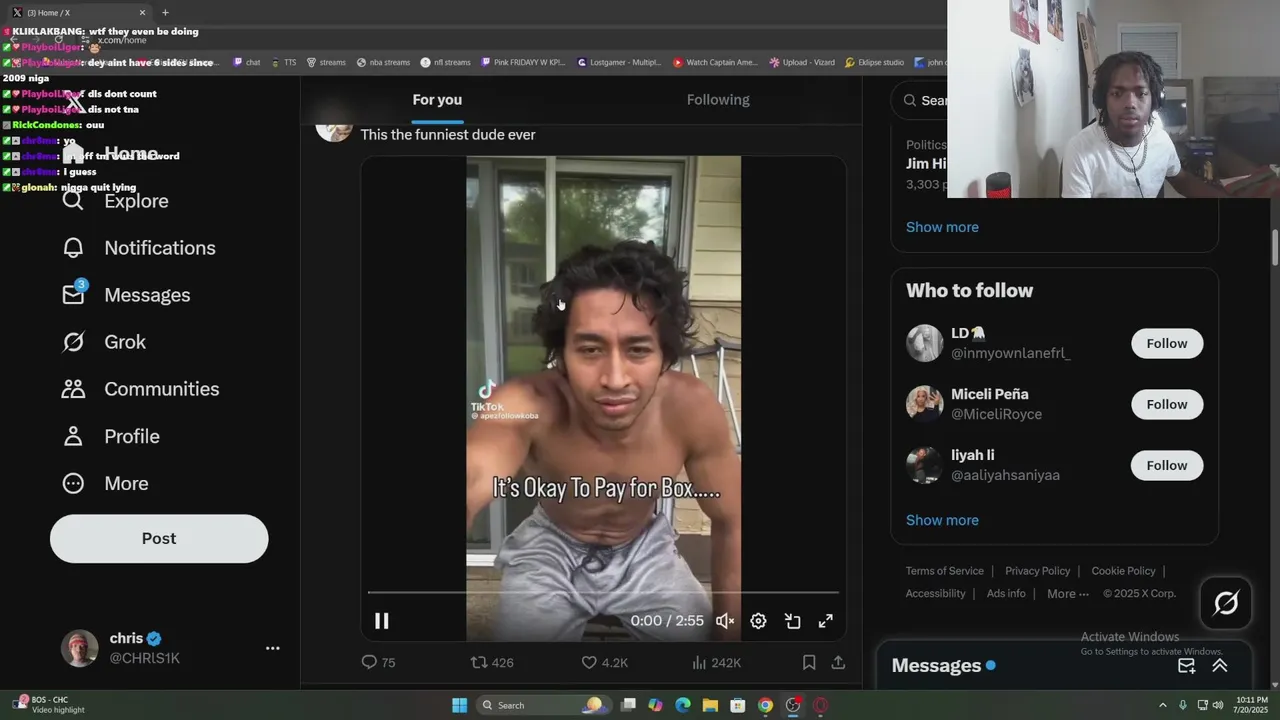This screenshot has height=720, width=1280.
Task: Follow Miceli Peña
Action: [1167, 404]
